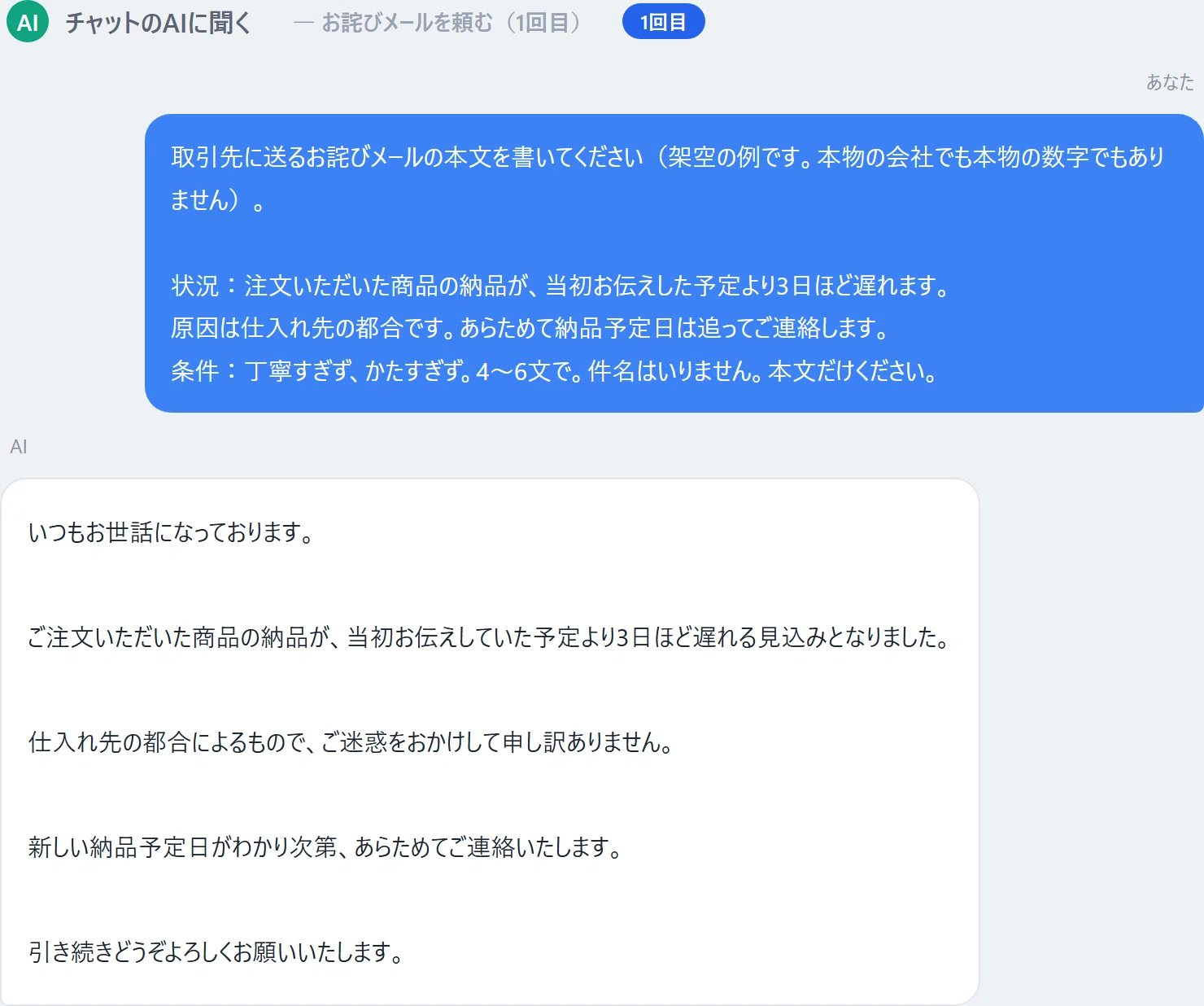Screen dimensions: 1204x1006
Task: Click the reply line 新しい納品予定日がわかり次第
Action: click(x=325, y=847)
